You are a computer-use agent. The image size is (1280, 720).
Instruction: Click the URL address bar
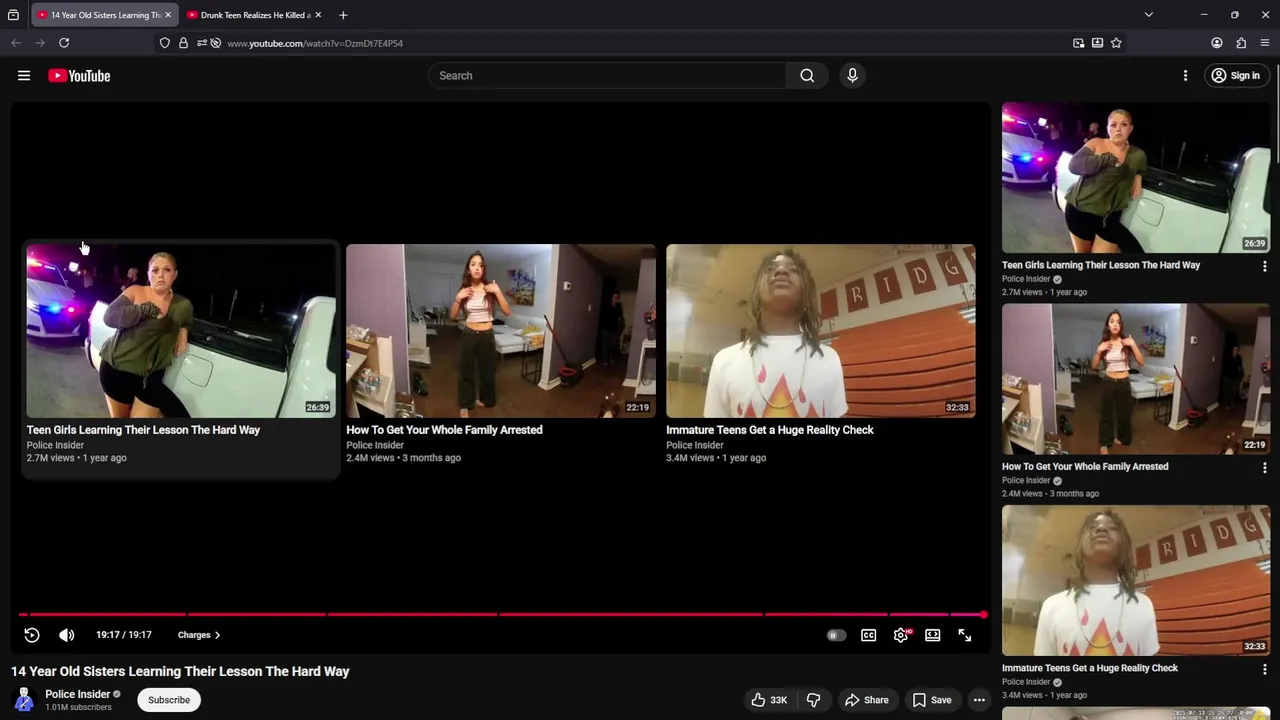click(x=640, y=43)
